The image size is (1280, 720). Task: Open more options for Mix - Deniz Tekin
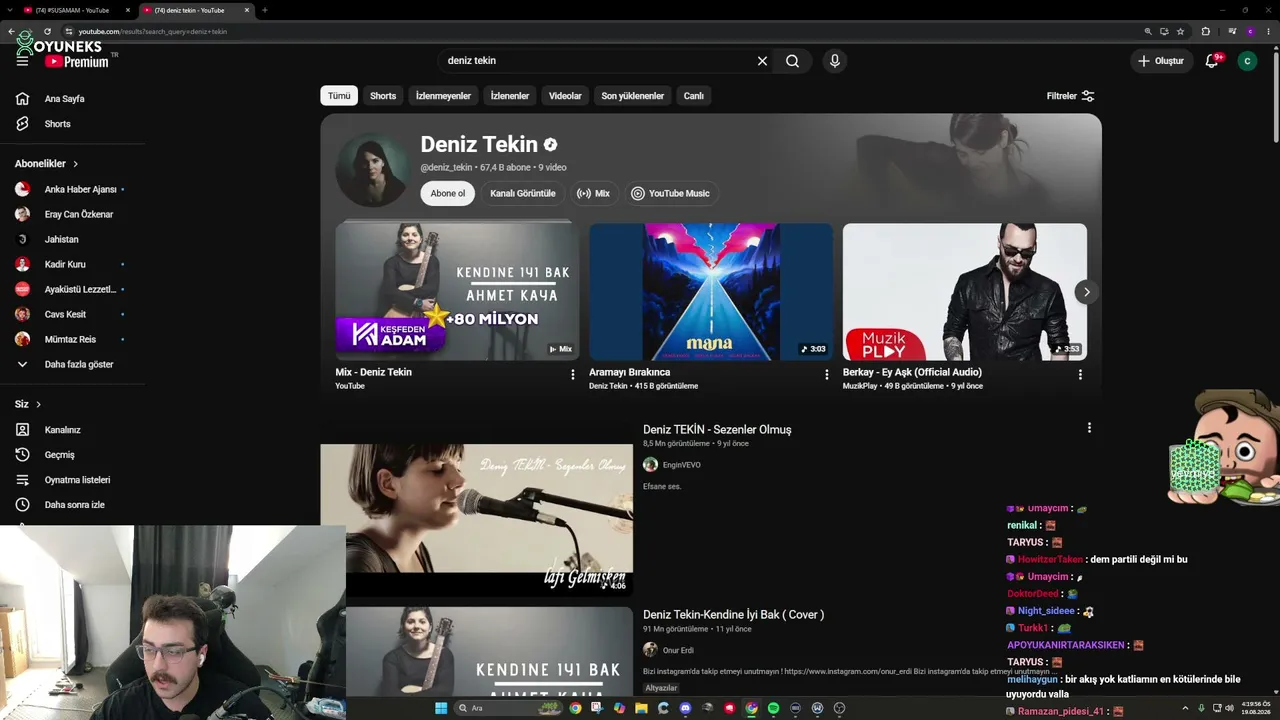tap(573, 375)
